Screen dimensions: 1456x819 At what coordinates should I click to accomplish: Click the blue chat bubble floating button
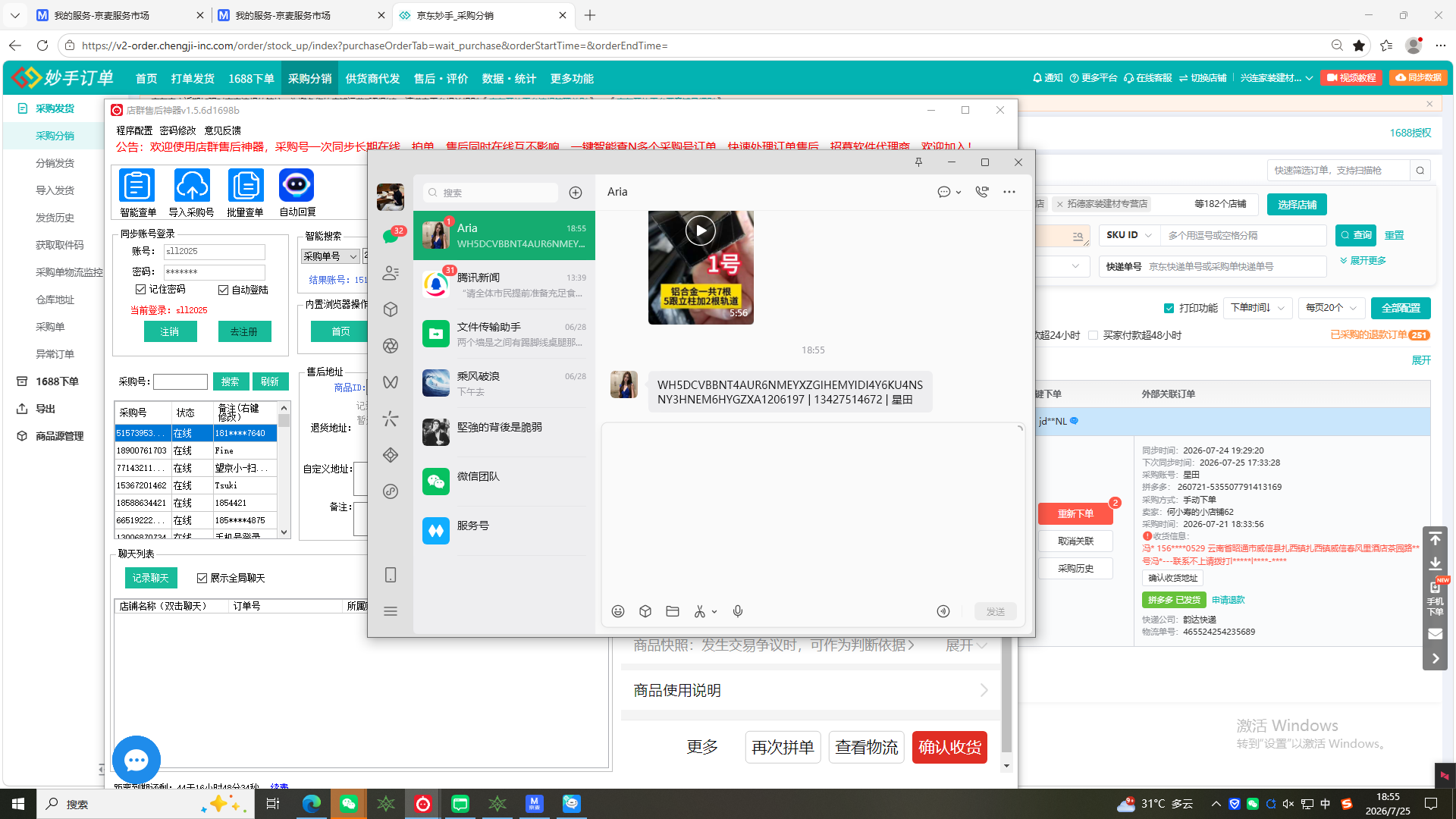tap(136, 760)
